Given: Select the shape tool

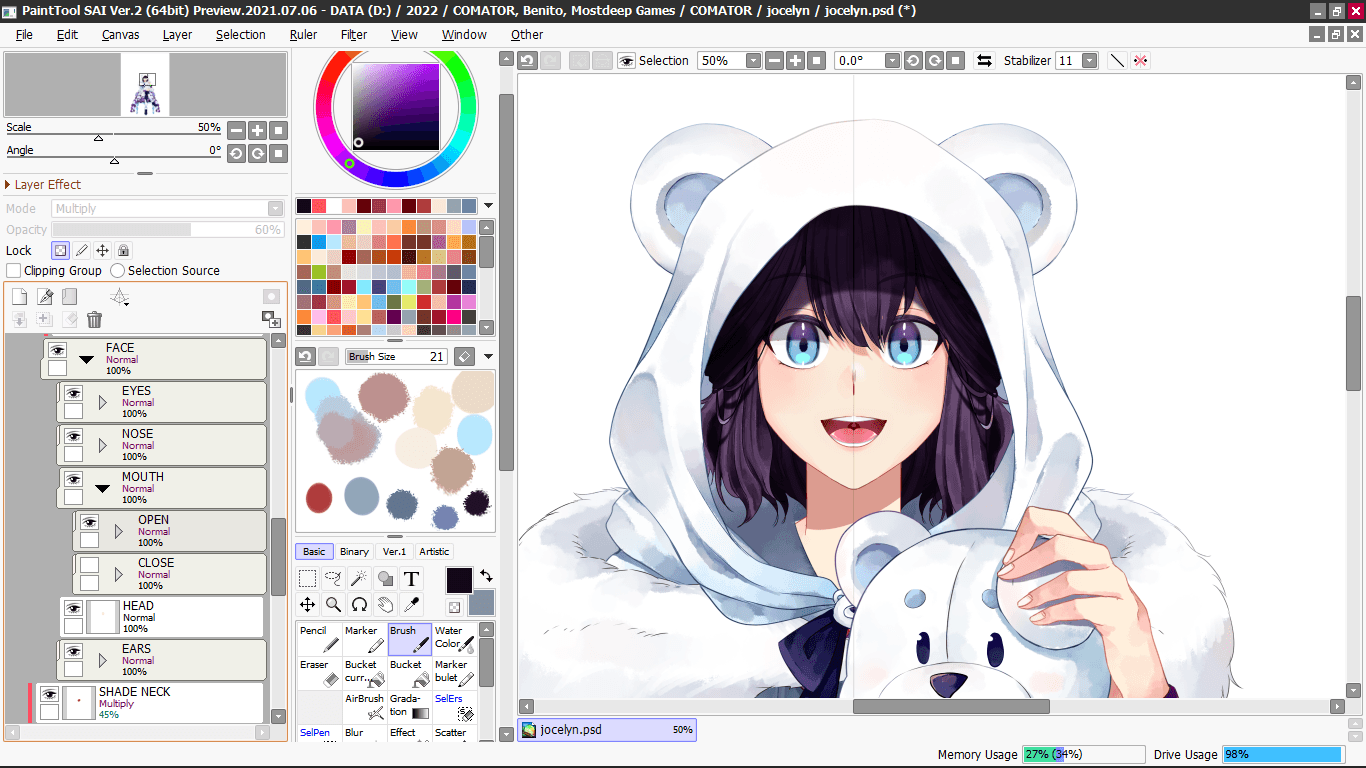Looking at the screenshot, I should [386, 578].
